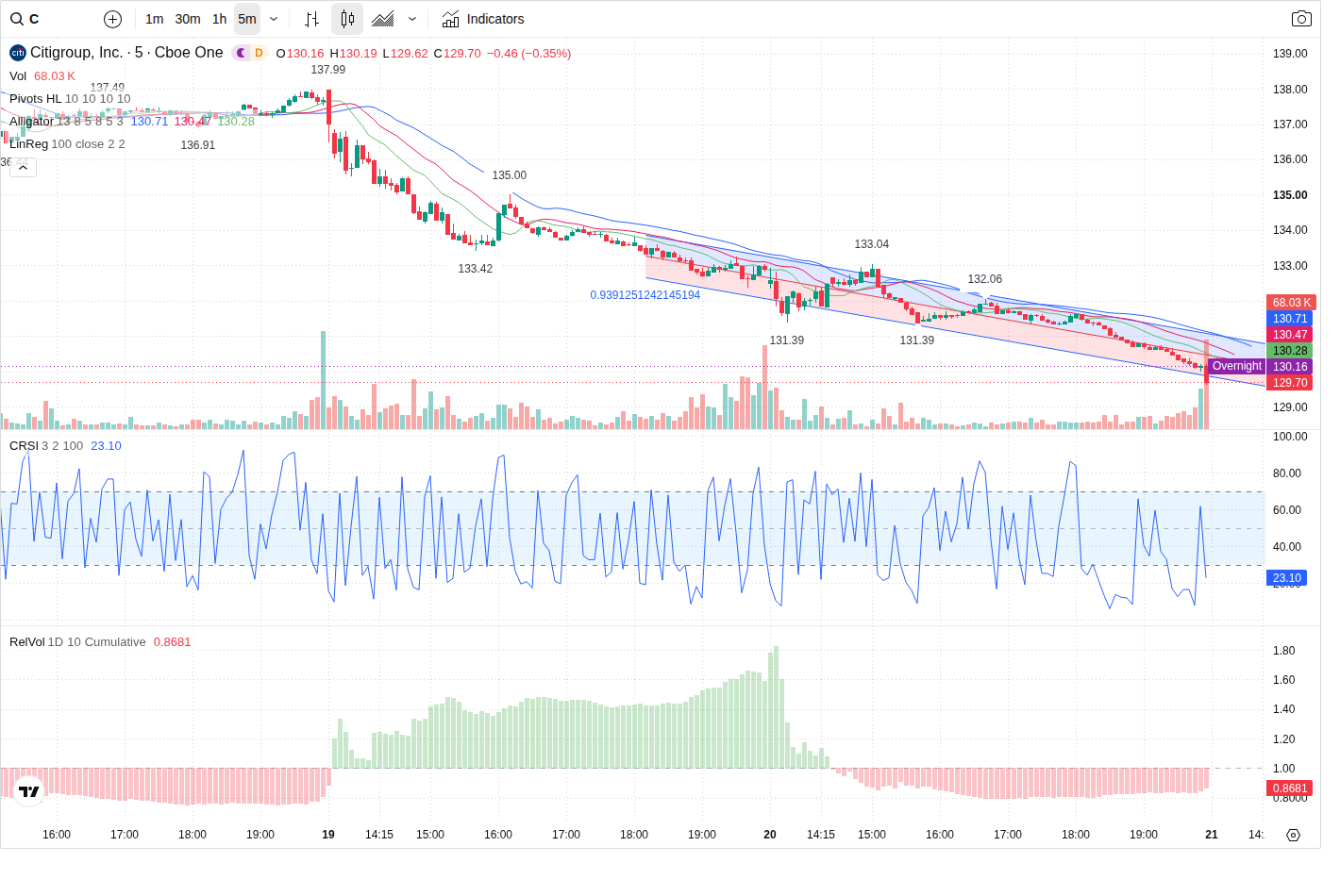Click the date 19 on time axis
1340x896 pixels.
click(x=328, y=835)
